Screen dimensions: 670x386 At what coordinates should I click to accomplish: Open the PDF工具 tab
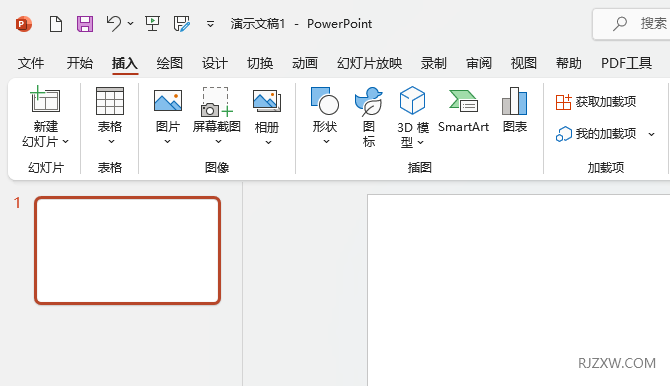626,63
